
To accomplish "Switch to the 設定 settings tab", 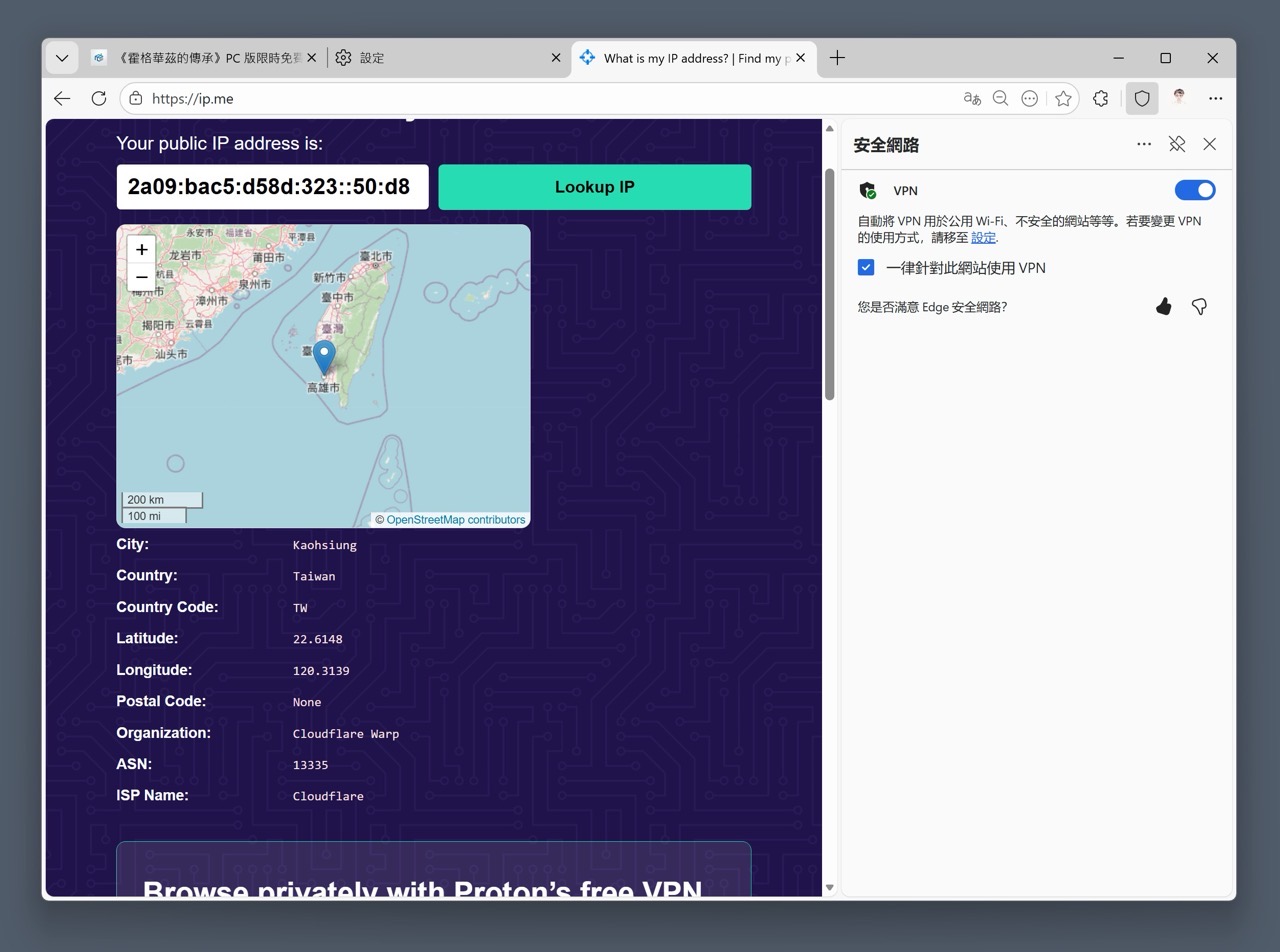I will click(x=440, y=58).
